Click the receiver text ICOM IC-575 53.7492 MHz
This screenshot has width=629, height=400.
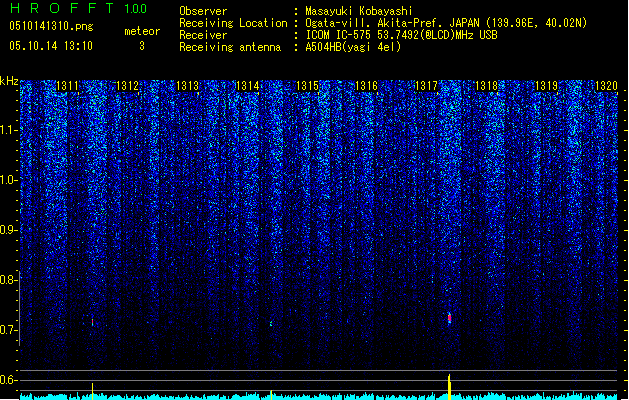401,35
